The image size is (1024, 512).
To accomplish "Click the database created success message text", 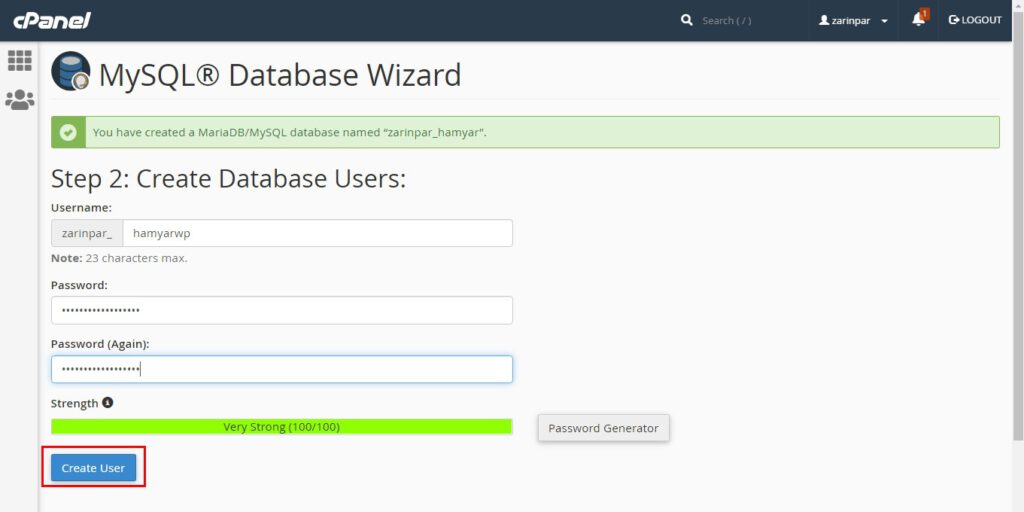I will pos(289,133).
